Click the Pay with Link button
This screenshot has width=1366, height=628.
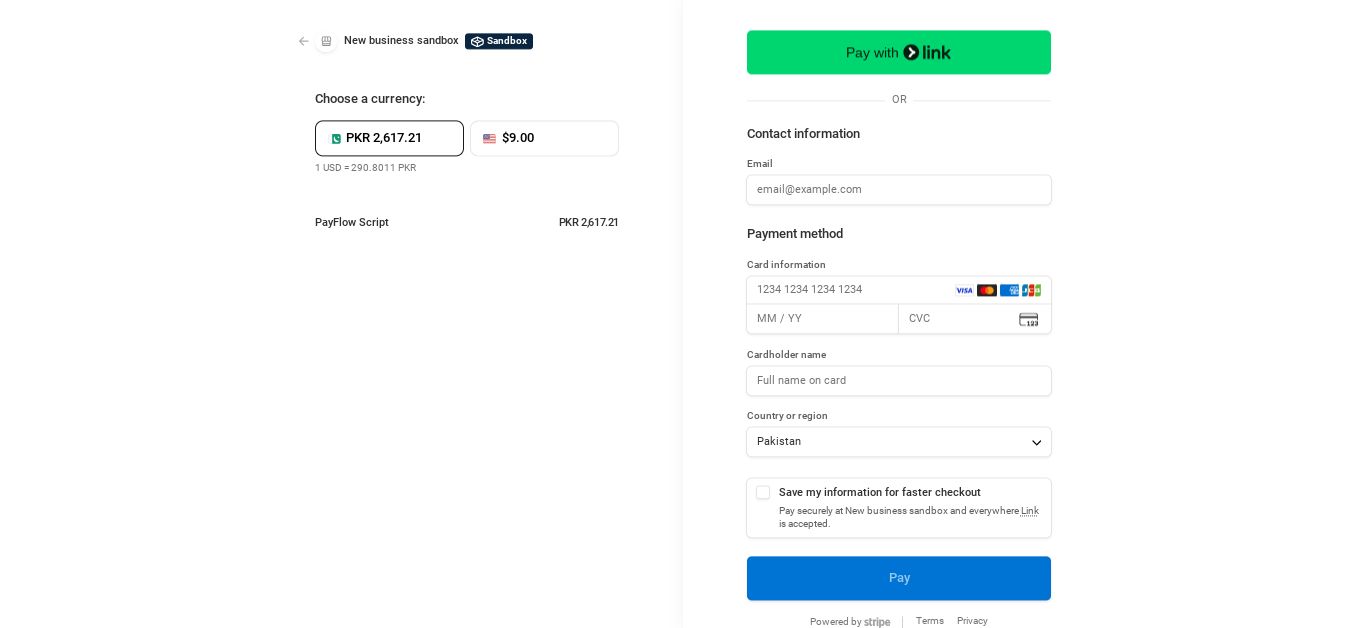coord(898,52)
